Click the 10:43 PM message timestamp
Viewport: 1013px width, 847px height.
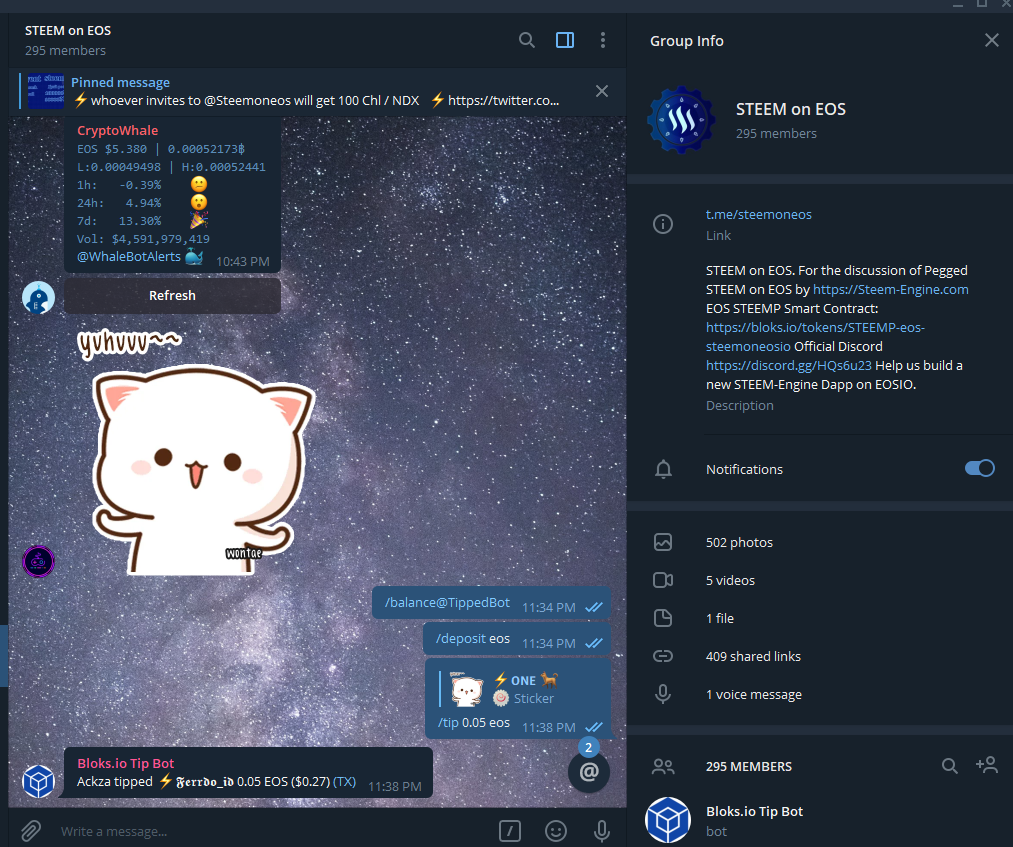coord(242,262)
